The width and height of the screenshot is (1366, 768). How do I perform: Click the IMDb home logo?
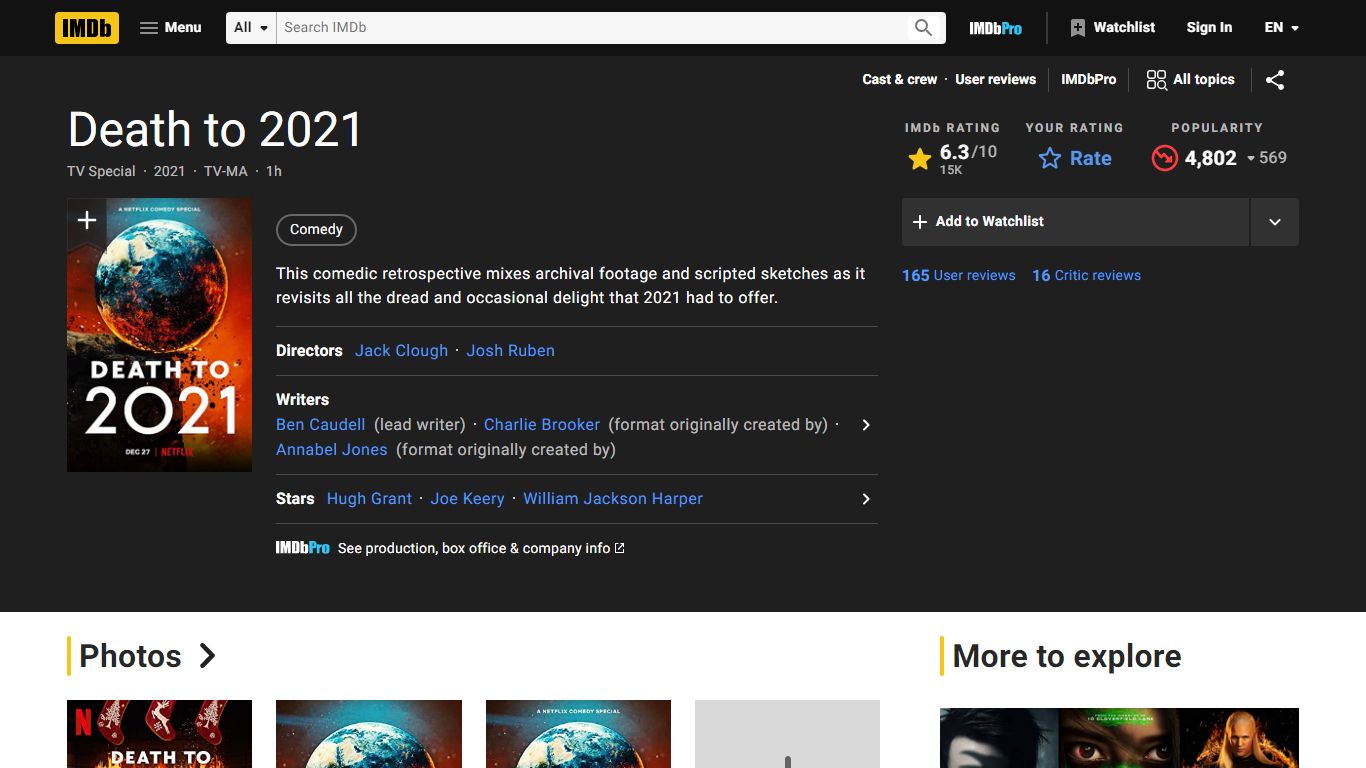pos(87,28)
